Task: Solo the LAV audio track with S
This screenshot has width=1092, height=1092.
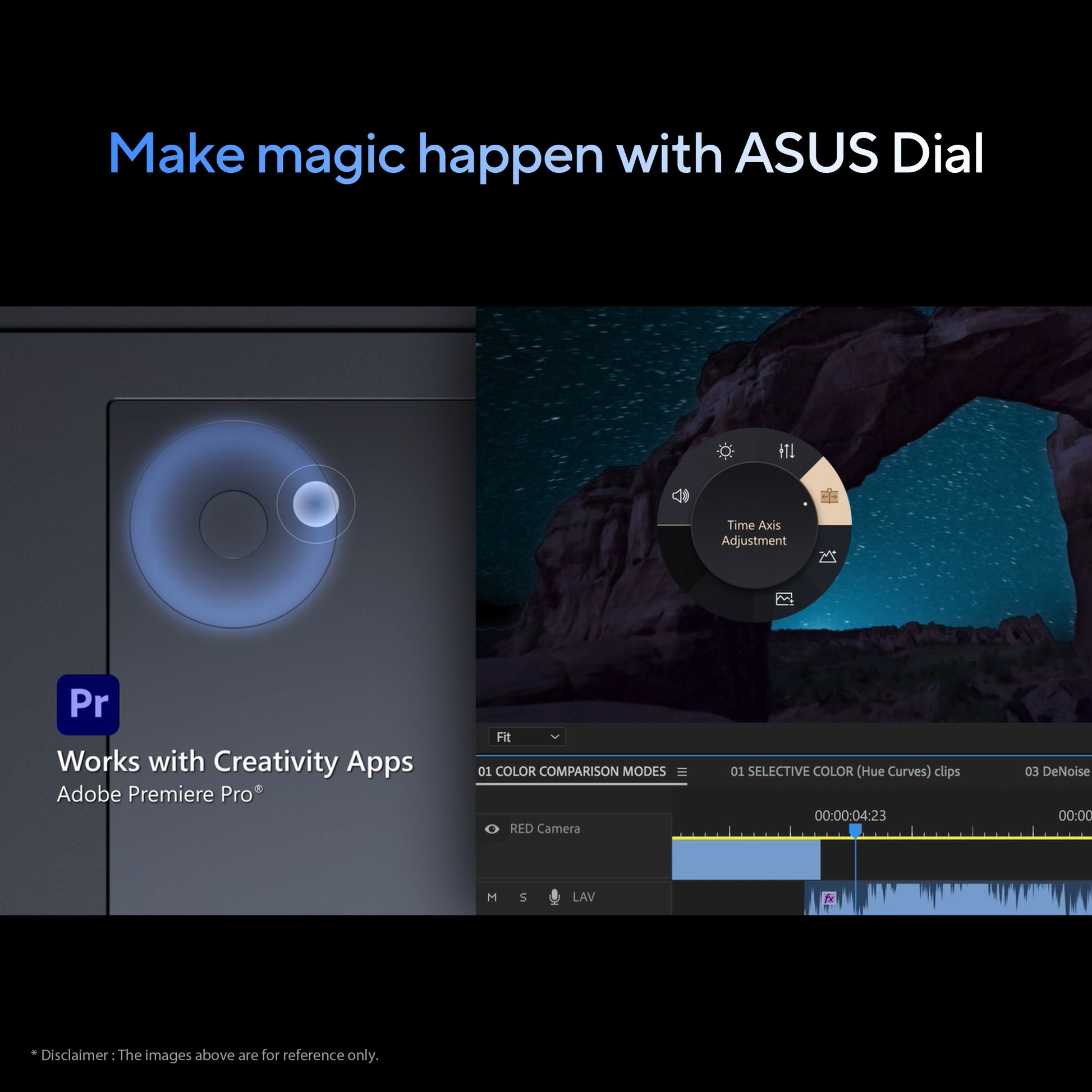Action: click(x=523, y=897)
